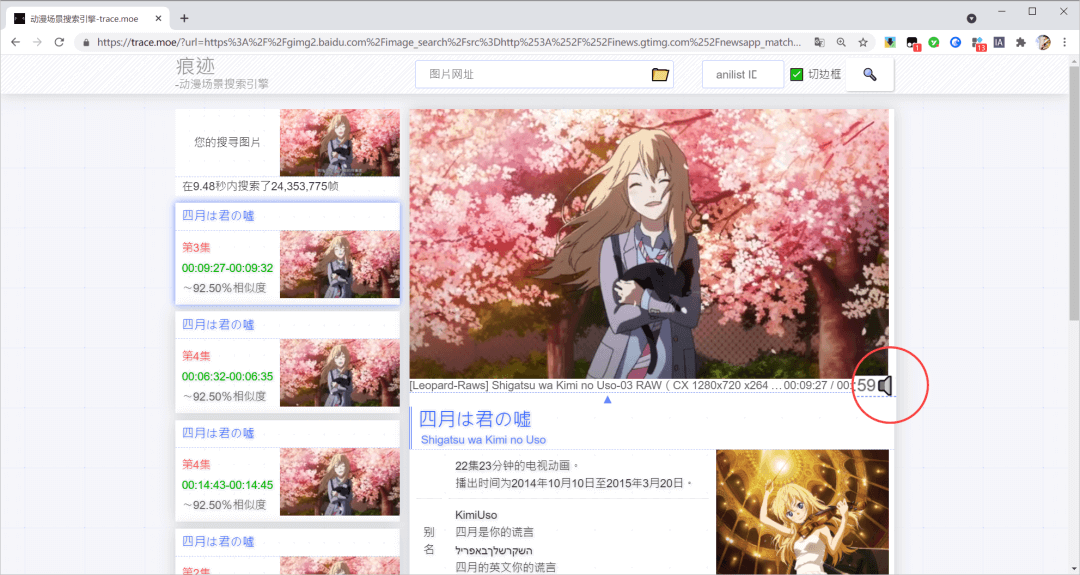Open the Extensions puzzle-piece menu

click(1021, 42)
